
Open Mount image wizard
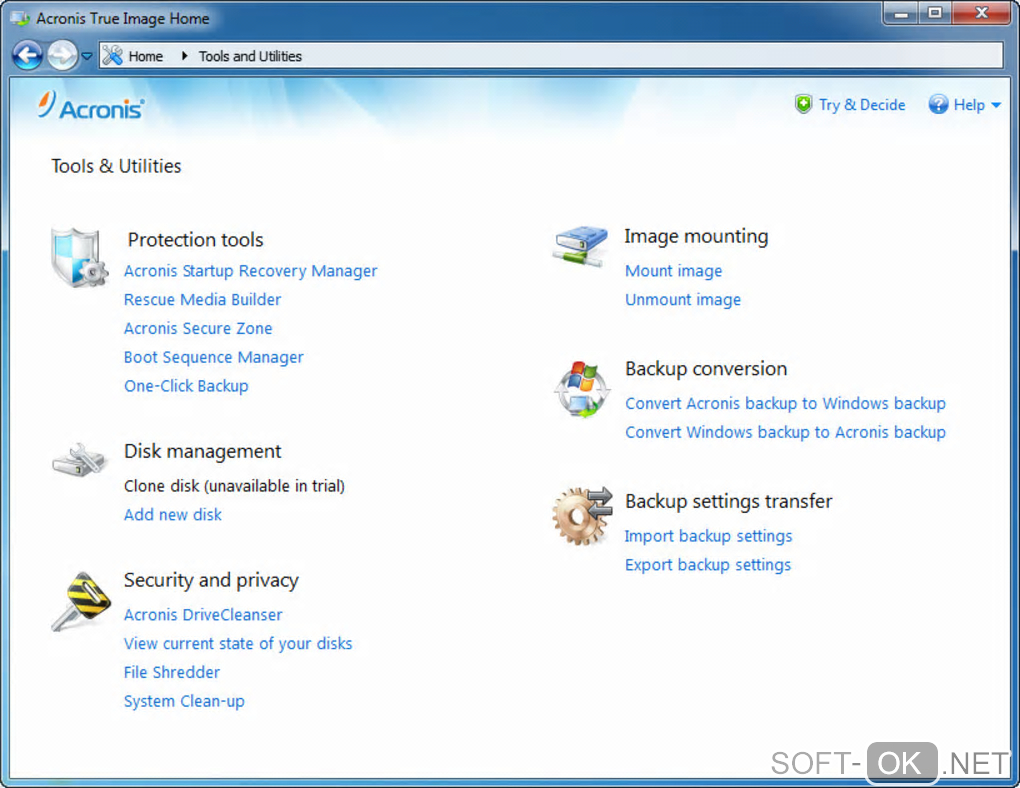coord(673,271)
